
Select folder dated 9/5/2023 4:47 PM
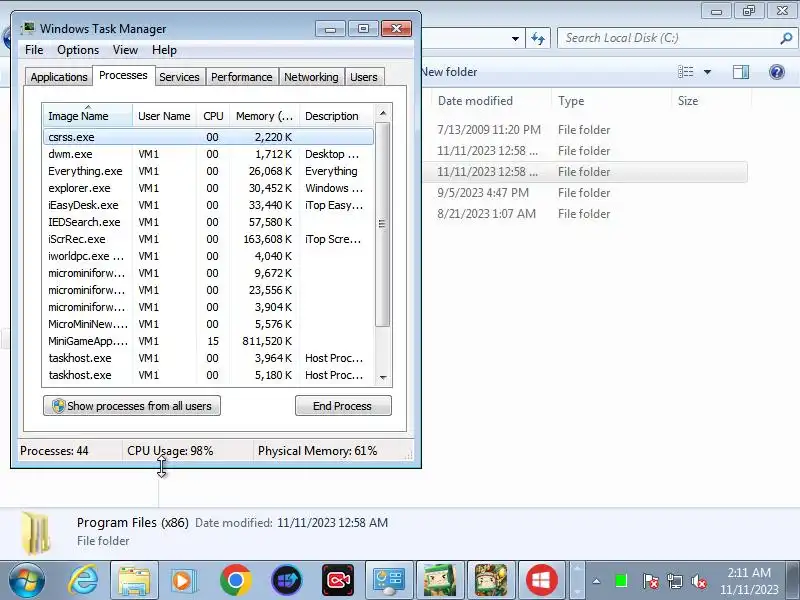click(x=585, y=193)
